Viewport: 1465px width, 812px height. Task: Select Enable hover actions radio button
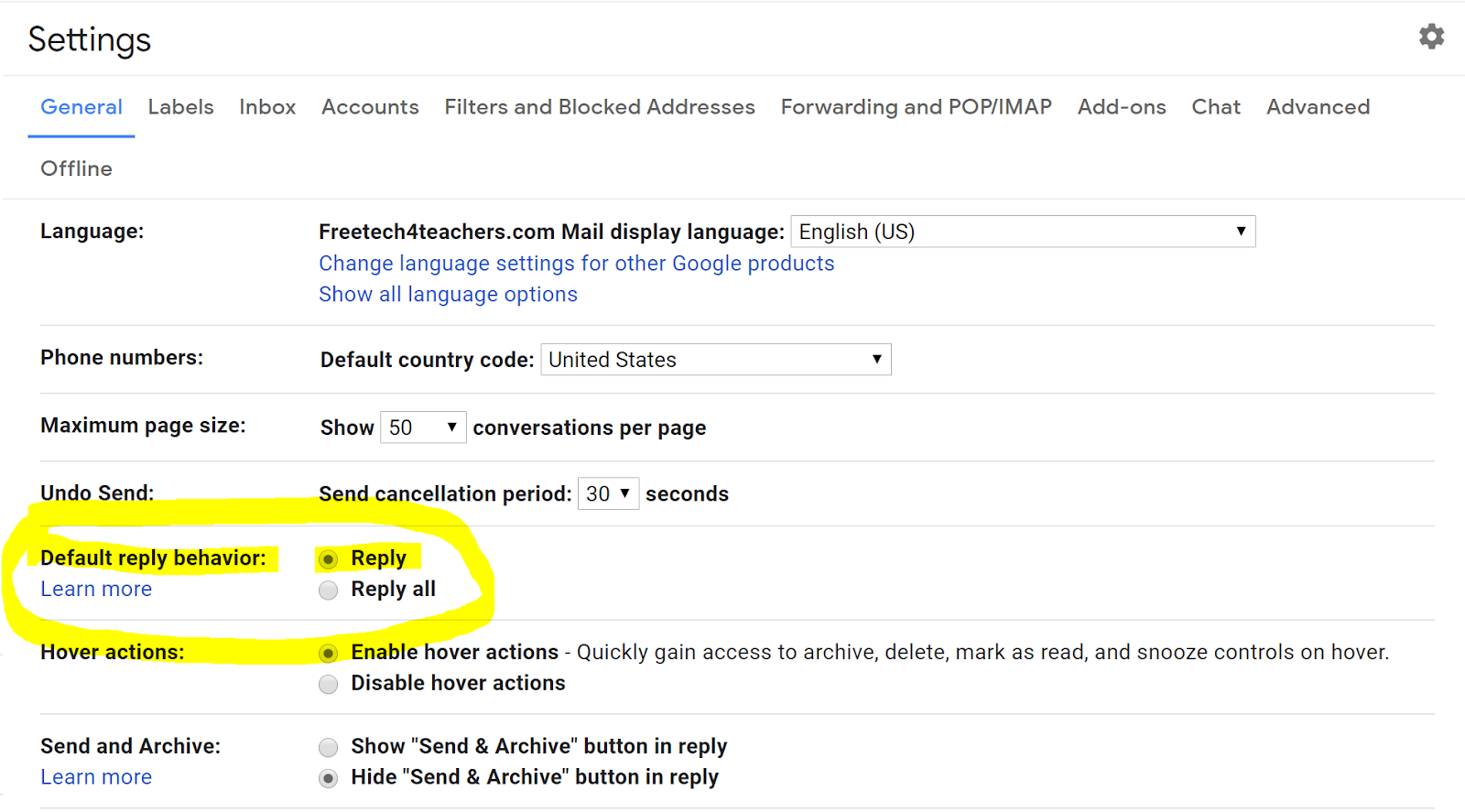tap(328, 654)
